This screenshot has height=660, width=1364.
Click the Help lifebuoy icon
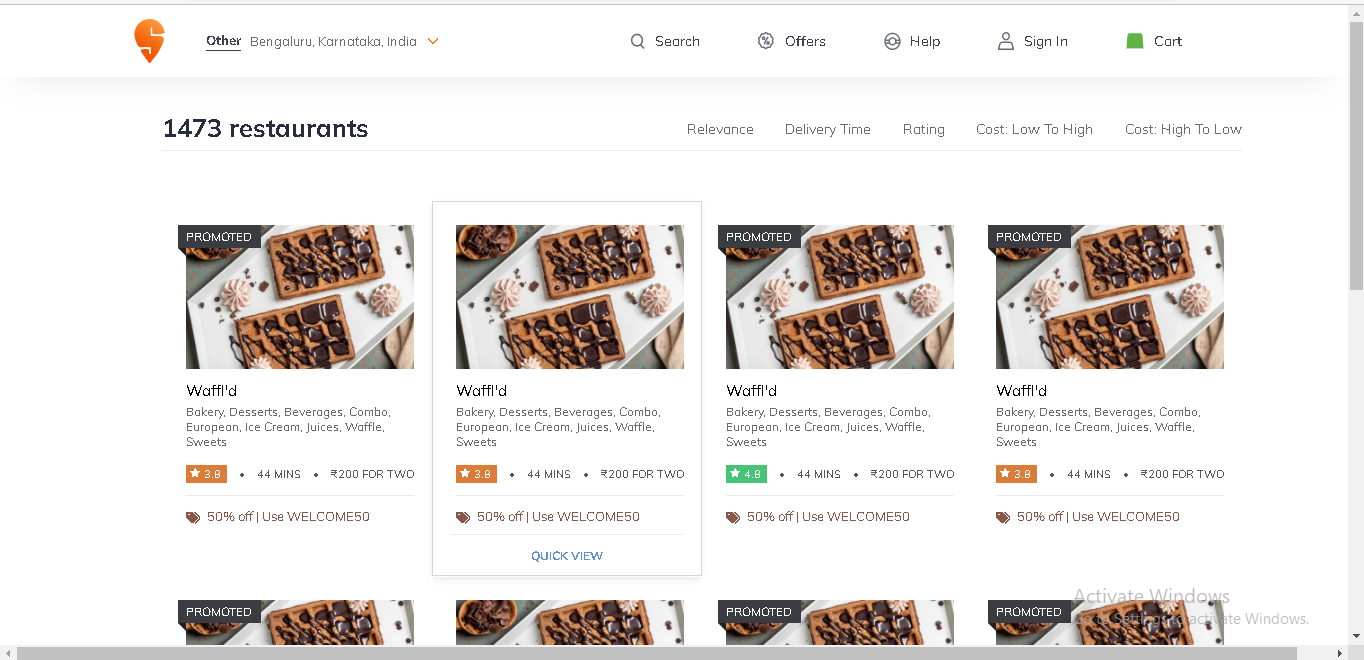point(892,41)
